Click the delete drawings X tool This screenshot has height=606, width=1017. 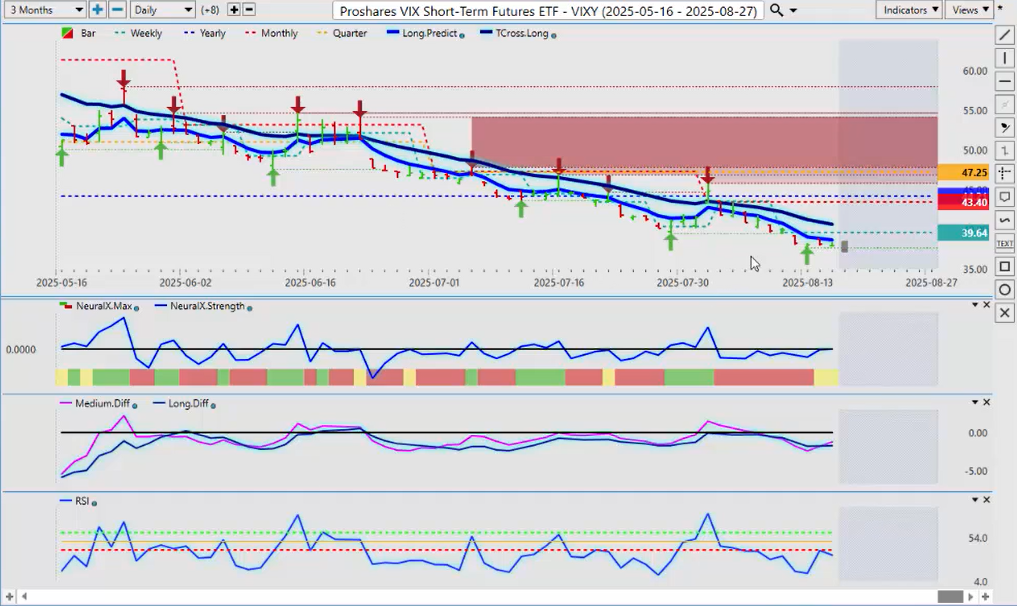[x=1005, y=313]
